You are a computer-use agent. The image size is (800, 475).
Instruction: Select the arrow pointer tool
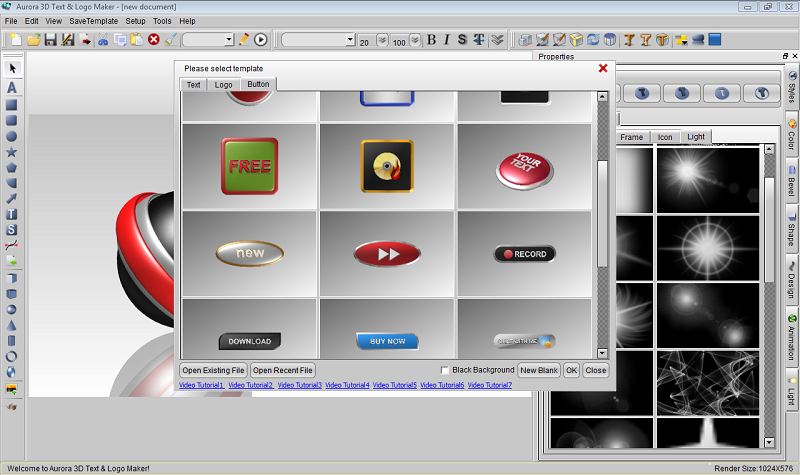click(12, 68)
